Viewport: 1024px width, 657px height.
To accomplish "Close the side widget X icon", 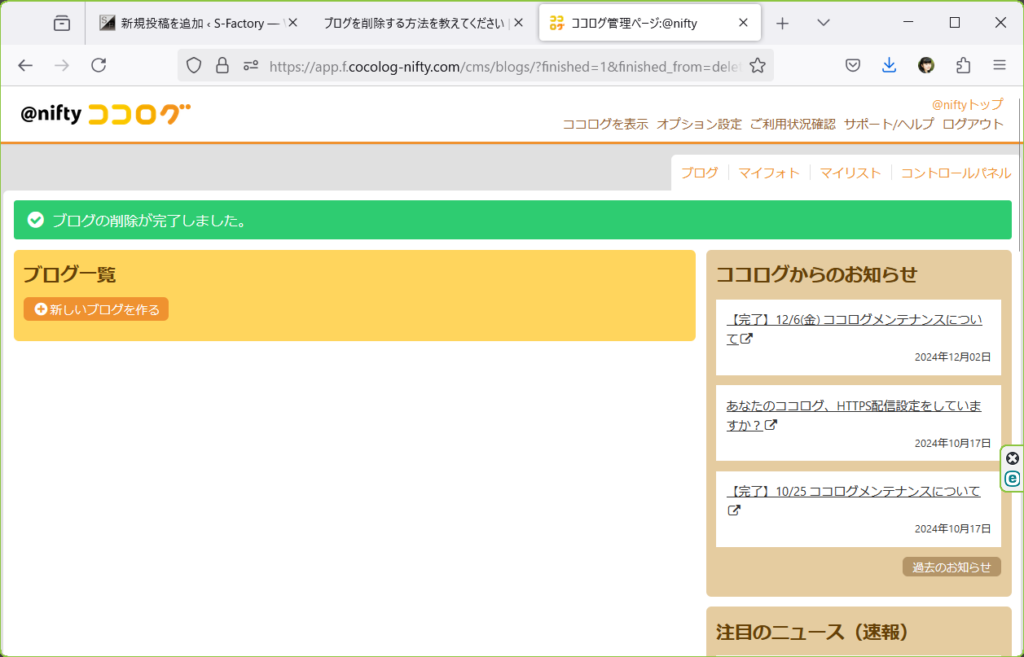I will click(x=1012, y=458).
